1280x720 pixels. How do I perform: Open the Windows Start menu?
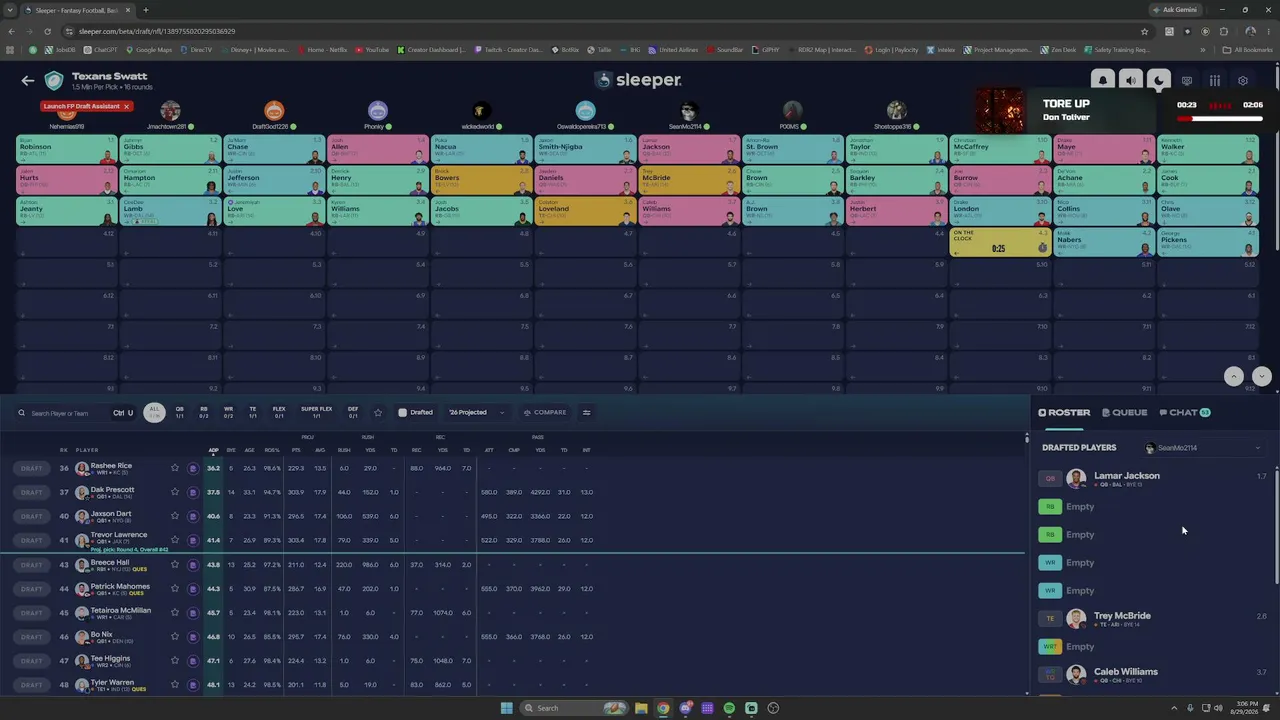click(507, 708)
